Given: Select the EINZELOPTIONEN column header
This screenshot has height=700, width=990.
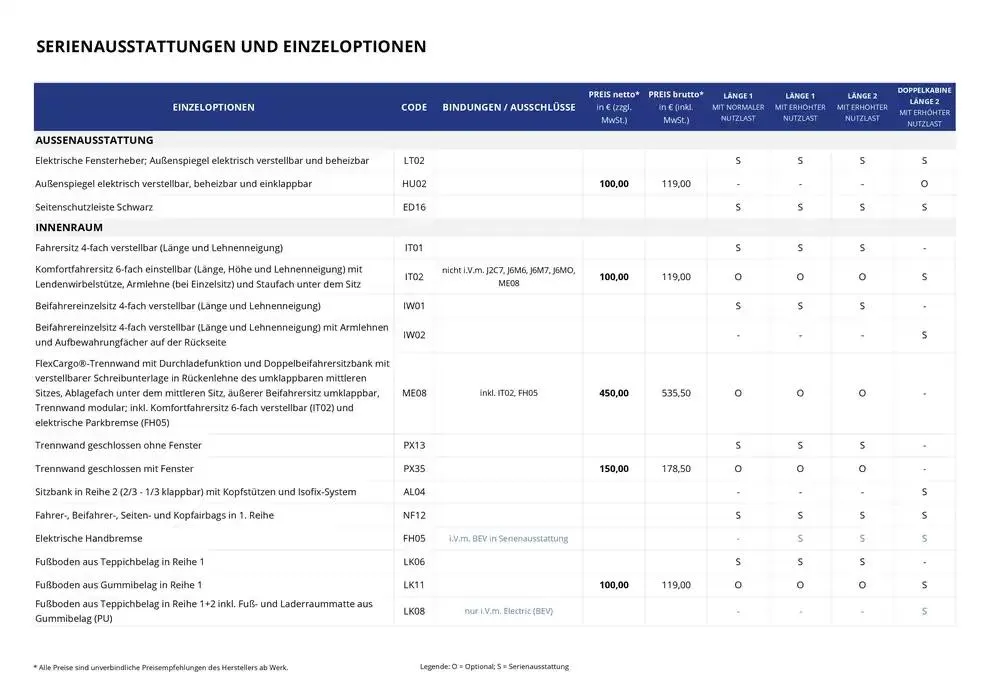Looking at the screenshot, I should click(213, 107).
